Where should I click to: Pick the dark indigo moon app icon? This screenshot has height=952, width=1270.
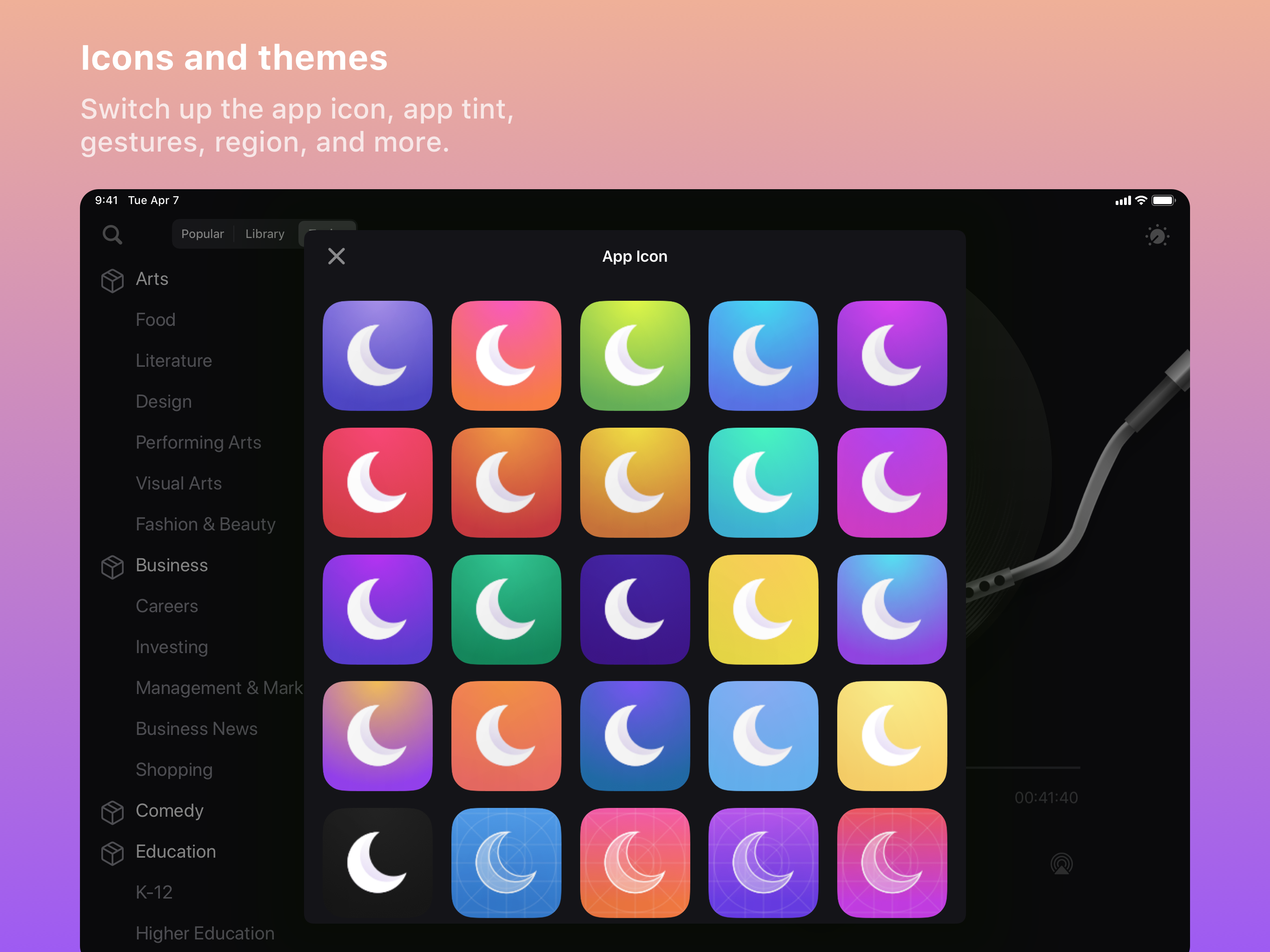[x=635, y=609]
